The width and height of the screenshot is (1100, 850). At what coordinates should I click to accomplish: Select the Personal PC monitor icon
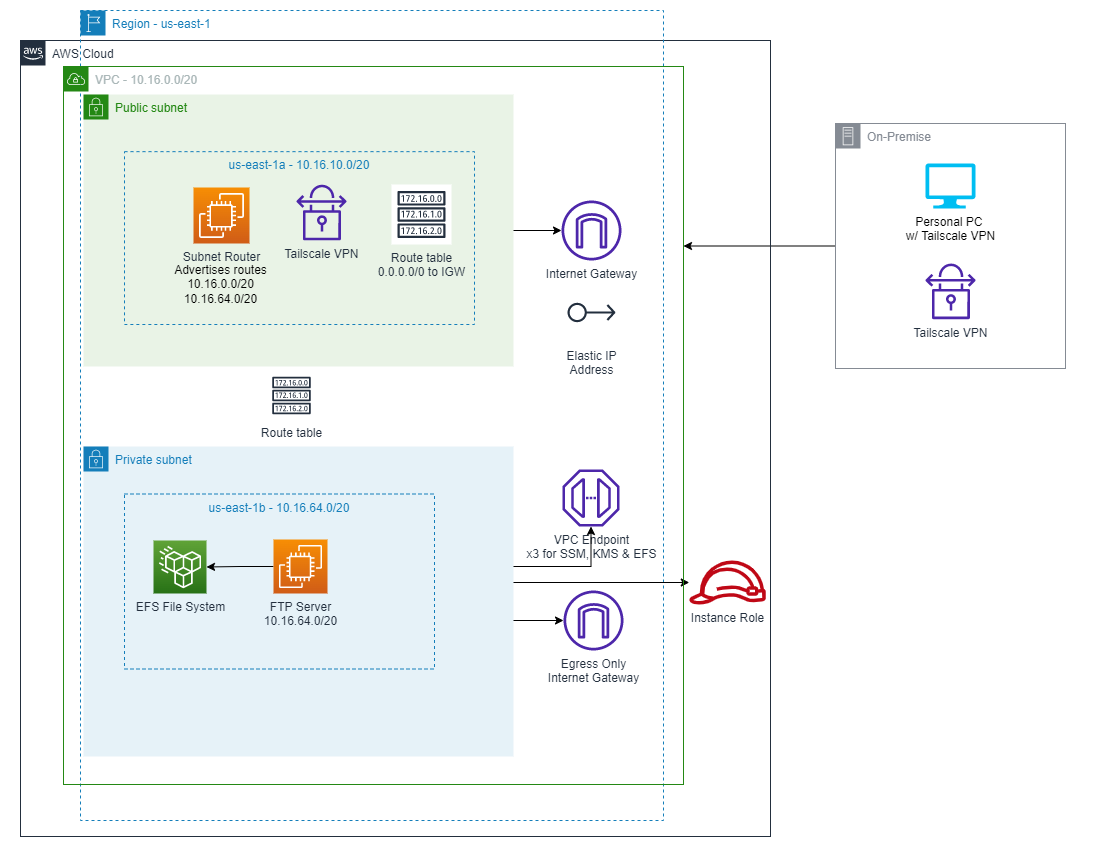[x=949, y=185]
